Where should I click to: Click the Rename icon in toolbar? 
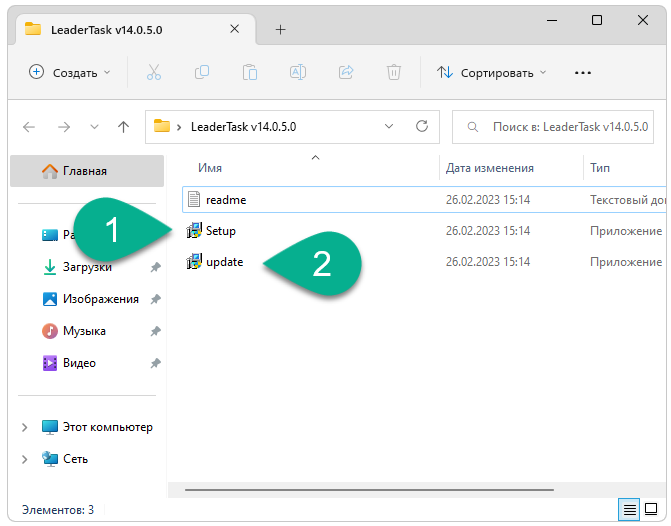coord(298,72)
